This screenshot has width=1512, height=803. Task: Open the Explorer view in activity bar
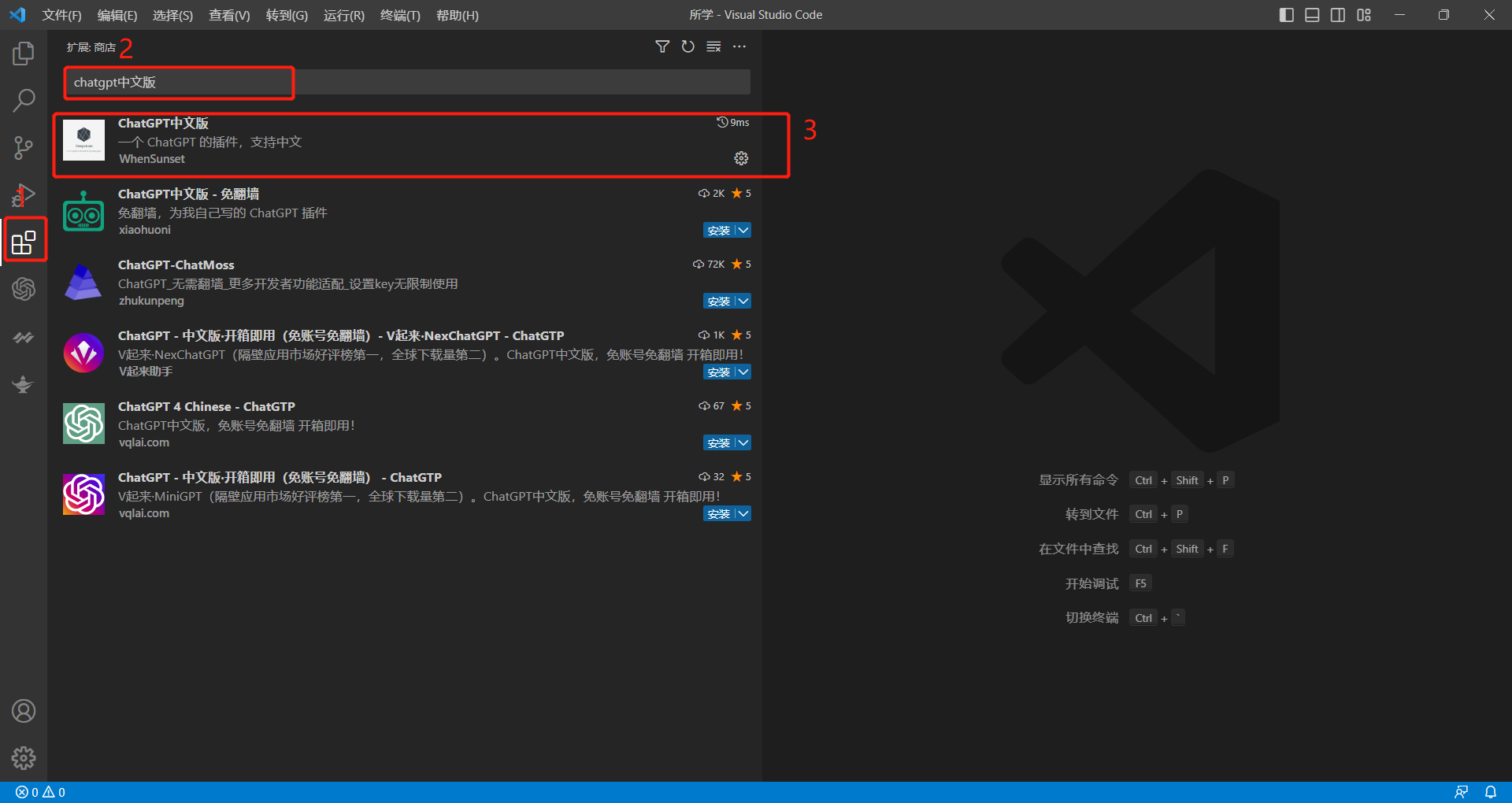pyautogui.click(x=24, y=54)
